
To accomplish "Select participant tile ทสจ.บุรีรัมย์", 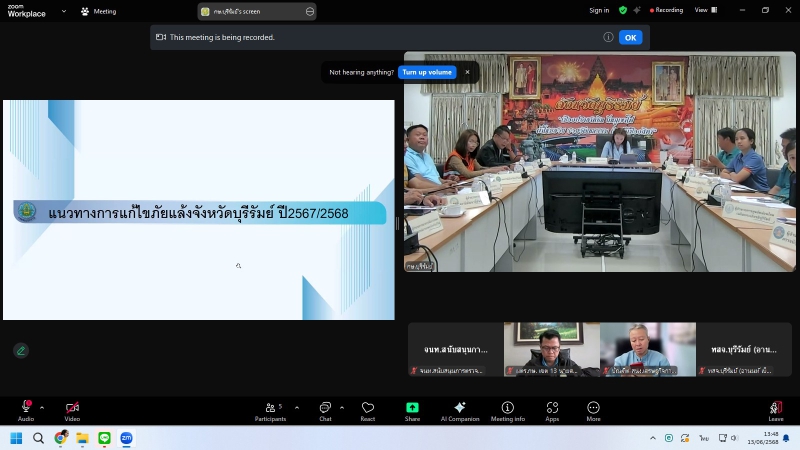I will (x=744, y=349).
